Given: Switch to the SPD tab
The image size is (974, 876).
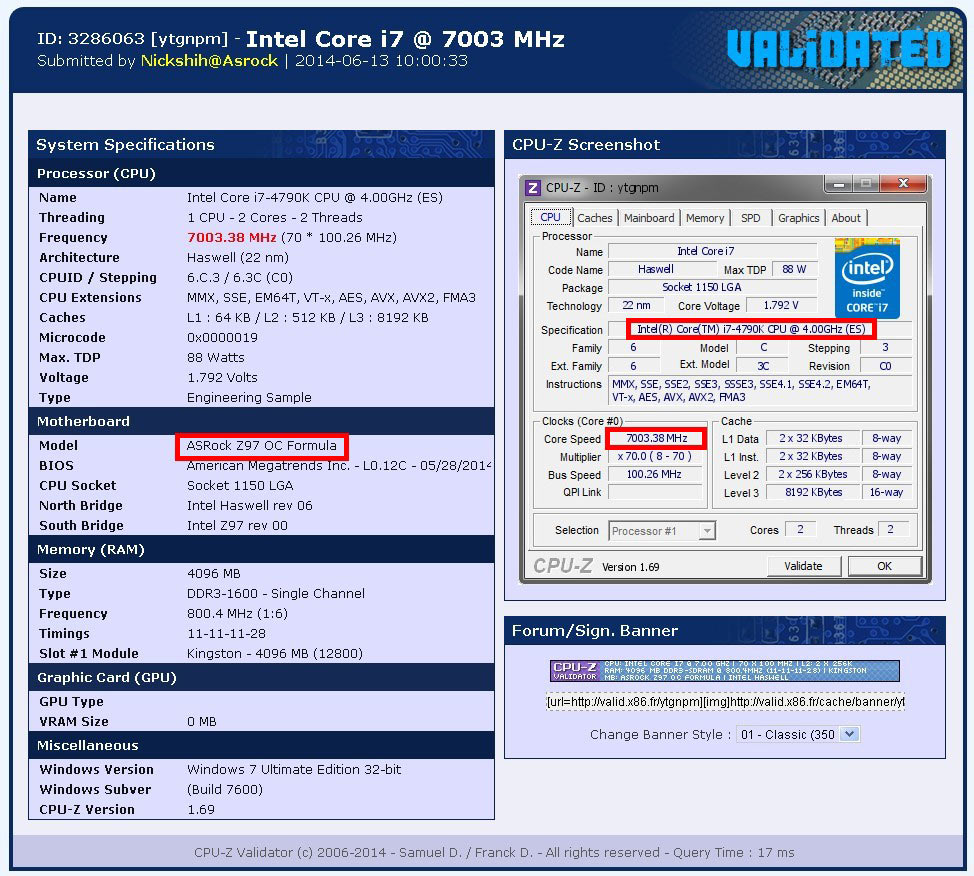Looking at the screenshot, I should (751, 217).
